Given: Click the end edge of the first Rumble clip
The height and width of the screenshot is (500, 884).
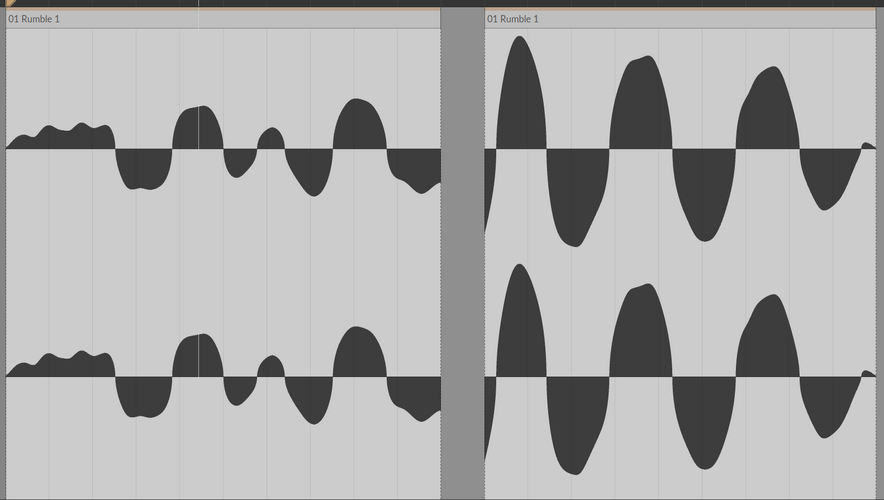Looking at the screenshot, I should coord(440,254).
